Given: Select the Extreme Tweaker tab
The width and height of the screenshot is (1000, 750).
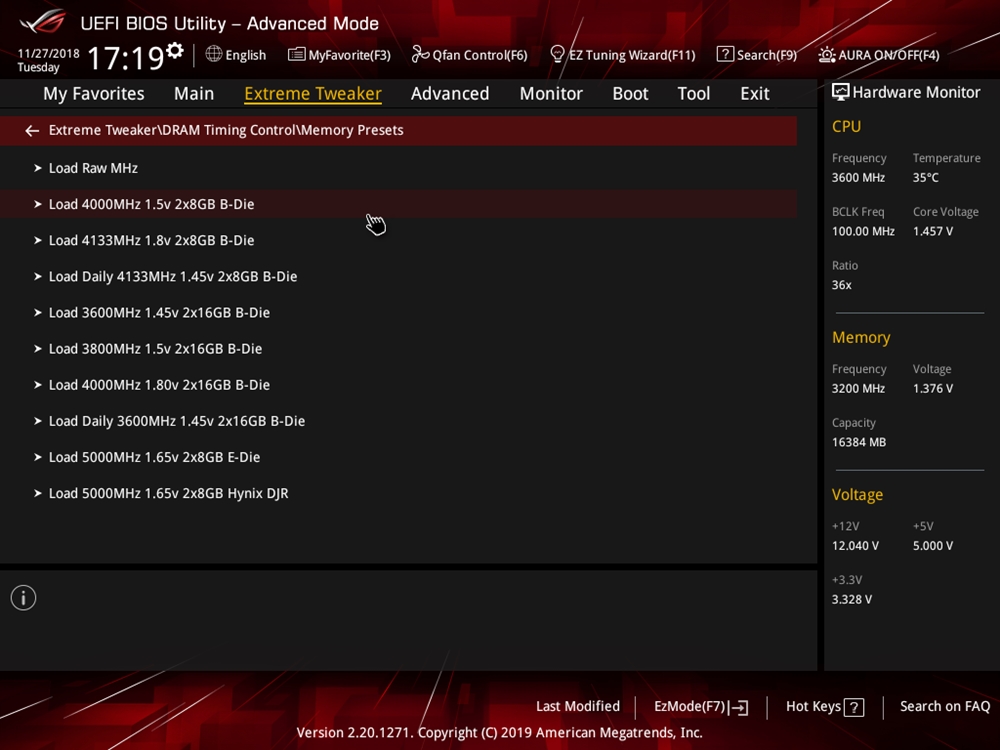Looking at the screenshot, I should [313, 94].
